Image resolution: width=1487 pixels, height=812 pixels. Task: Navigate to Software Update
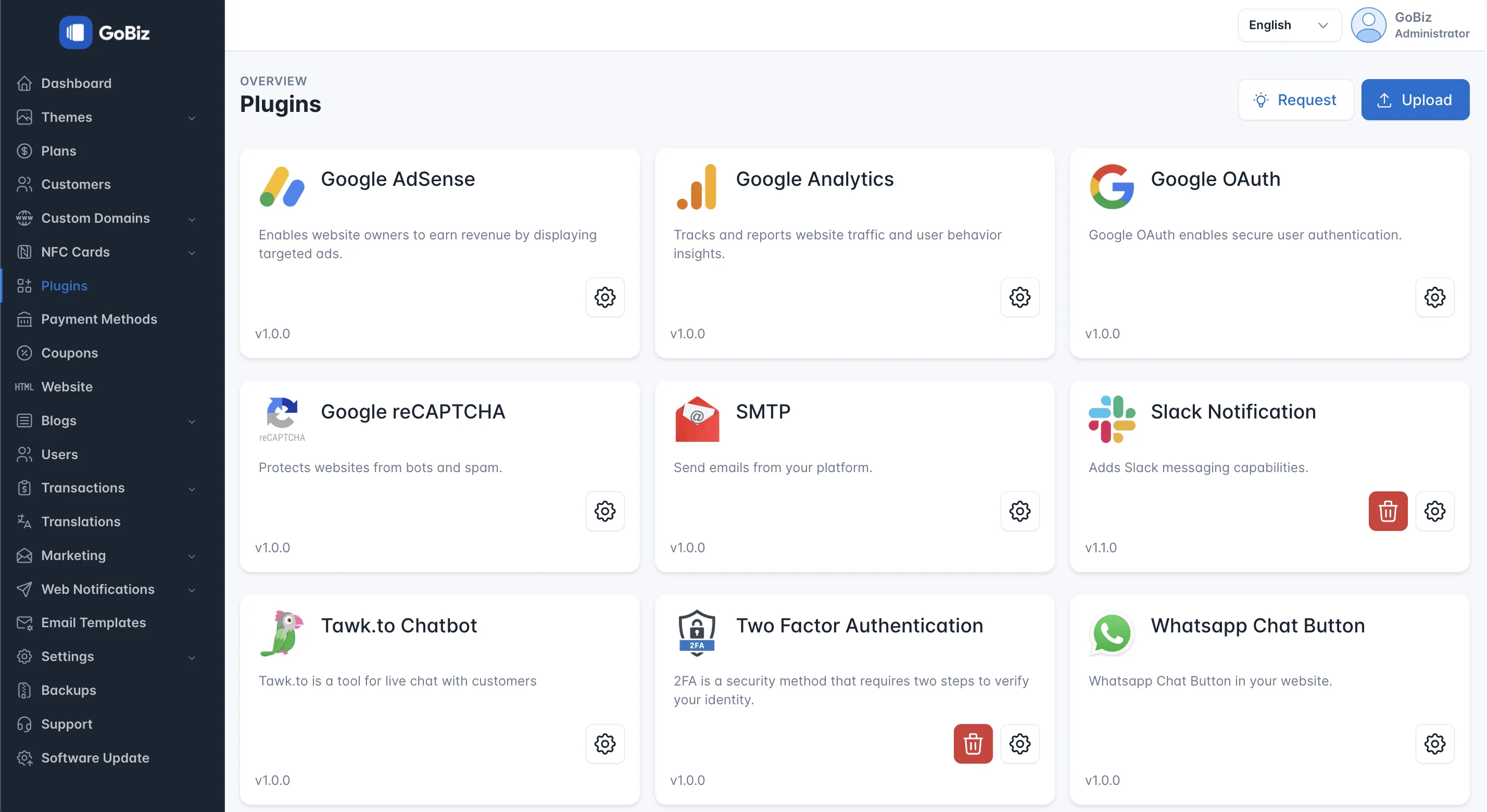click(95, 758)
